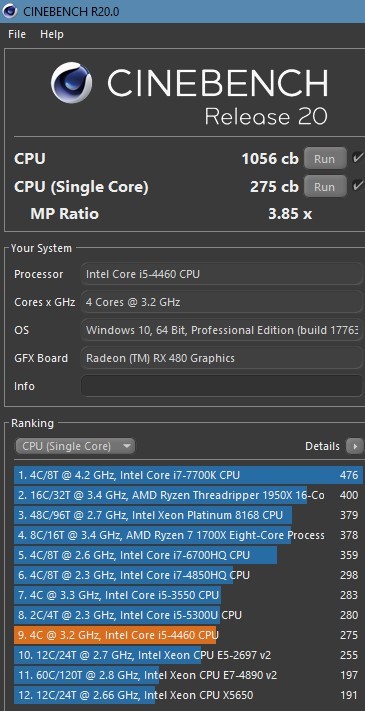
Task: Click the Cinebench sphere logo
Action: (72, 83)
